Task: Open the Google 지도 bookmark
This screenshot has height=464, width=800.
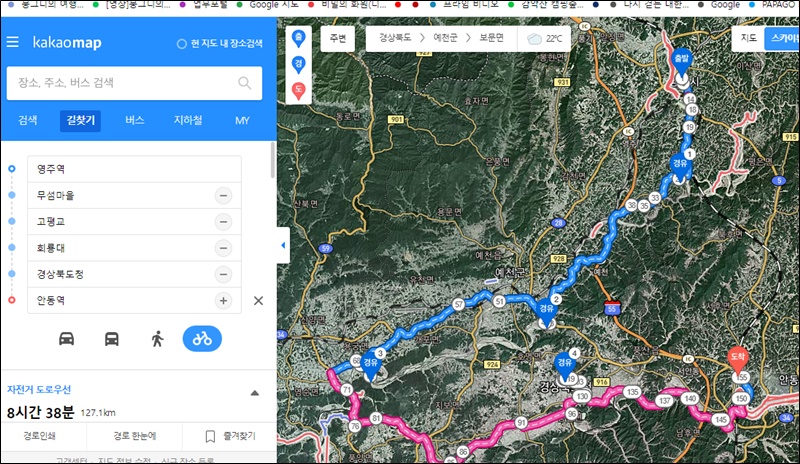Action: click(268, 5)
